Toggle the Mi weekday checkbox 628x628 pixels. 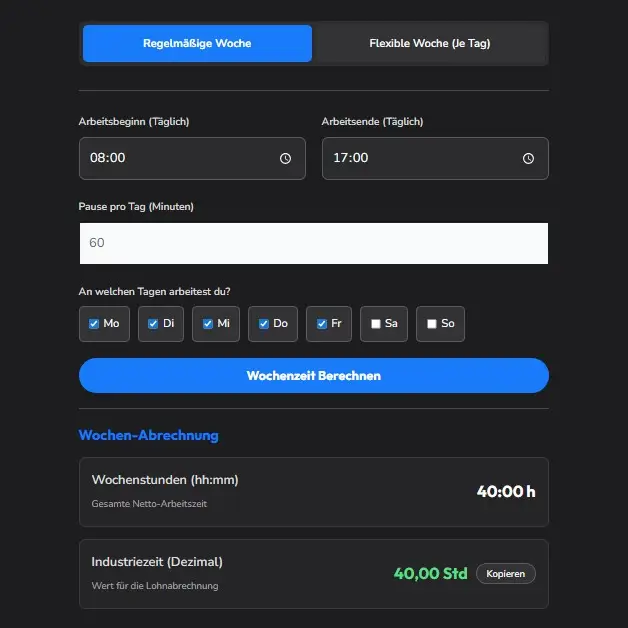208,324
